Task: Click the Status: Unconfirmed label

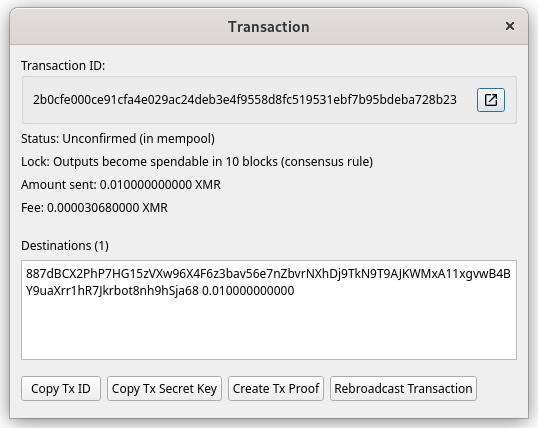Action: (x=118, y=139)
